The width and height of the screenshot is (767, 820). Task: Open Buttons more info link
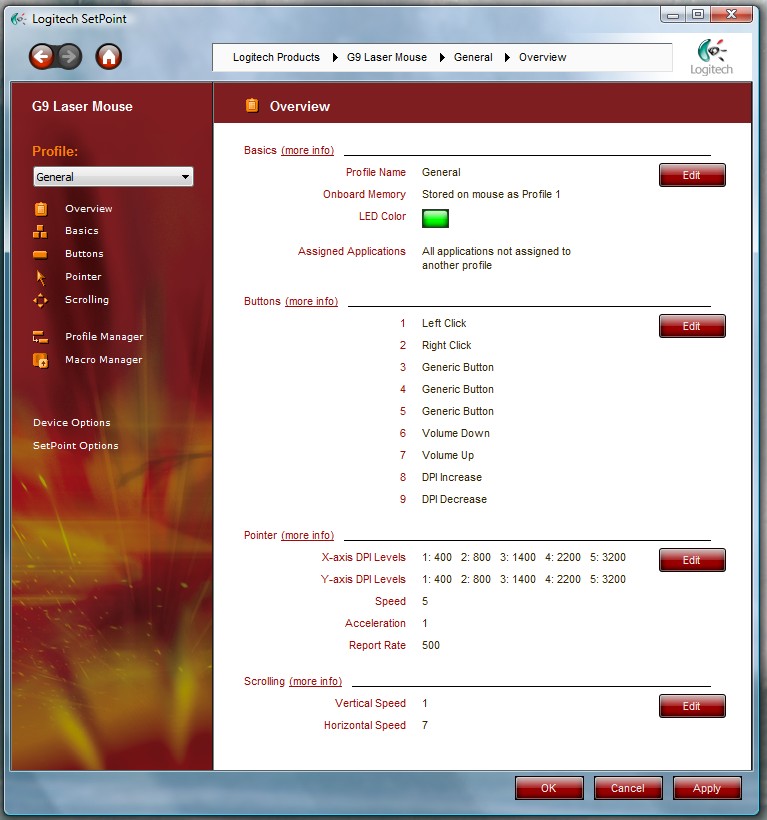click(312, 302)
